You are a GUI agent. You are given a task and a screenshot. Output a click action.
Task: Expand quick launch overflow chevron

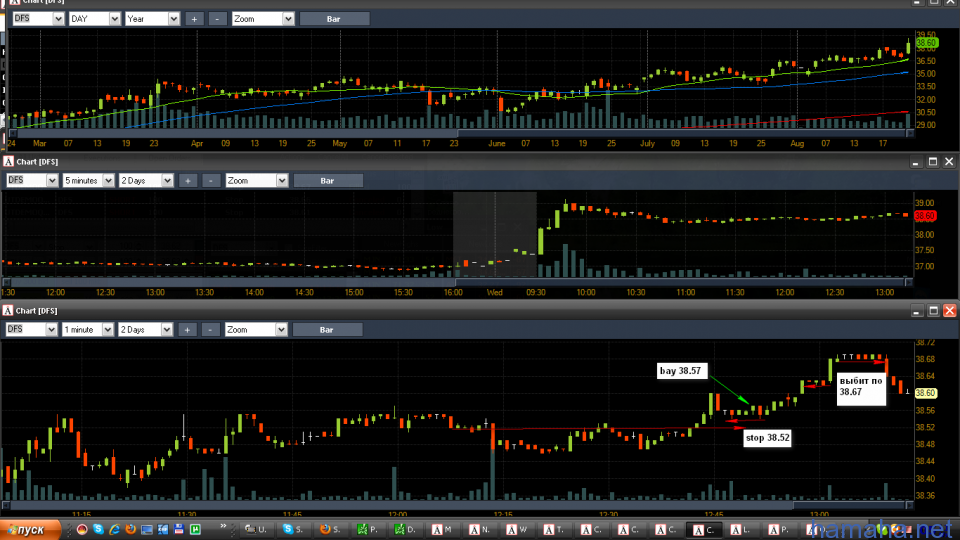tap(223, 526)
